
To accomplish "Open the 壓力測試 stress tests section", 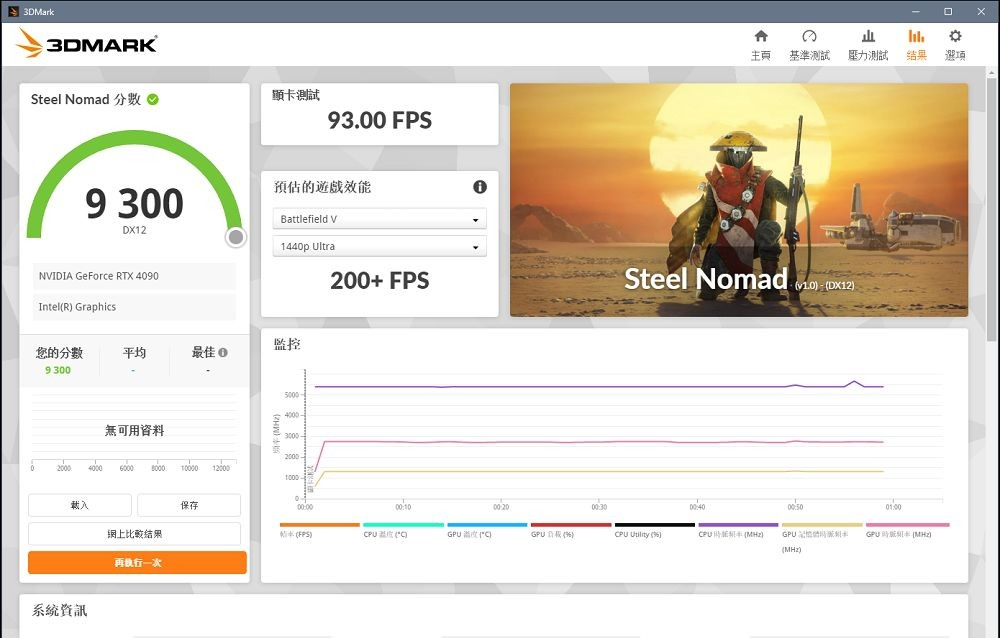I will (868, 45).
